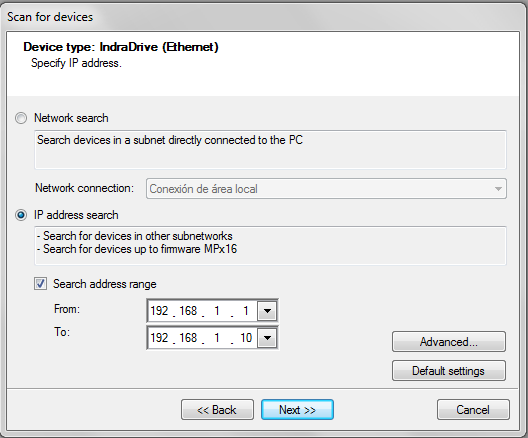This screenshot has height=438, width=528.
Task: Click the first octet 192 in the From field
Action: (159, 311)
